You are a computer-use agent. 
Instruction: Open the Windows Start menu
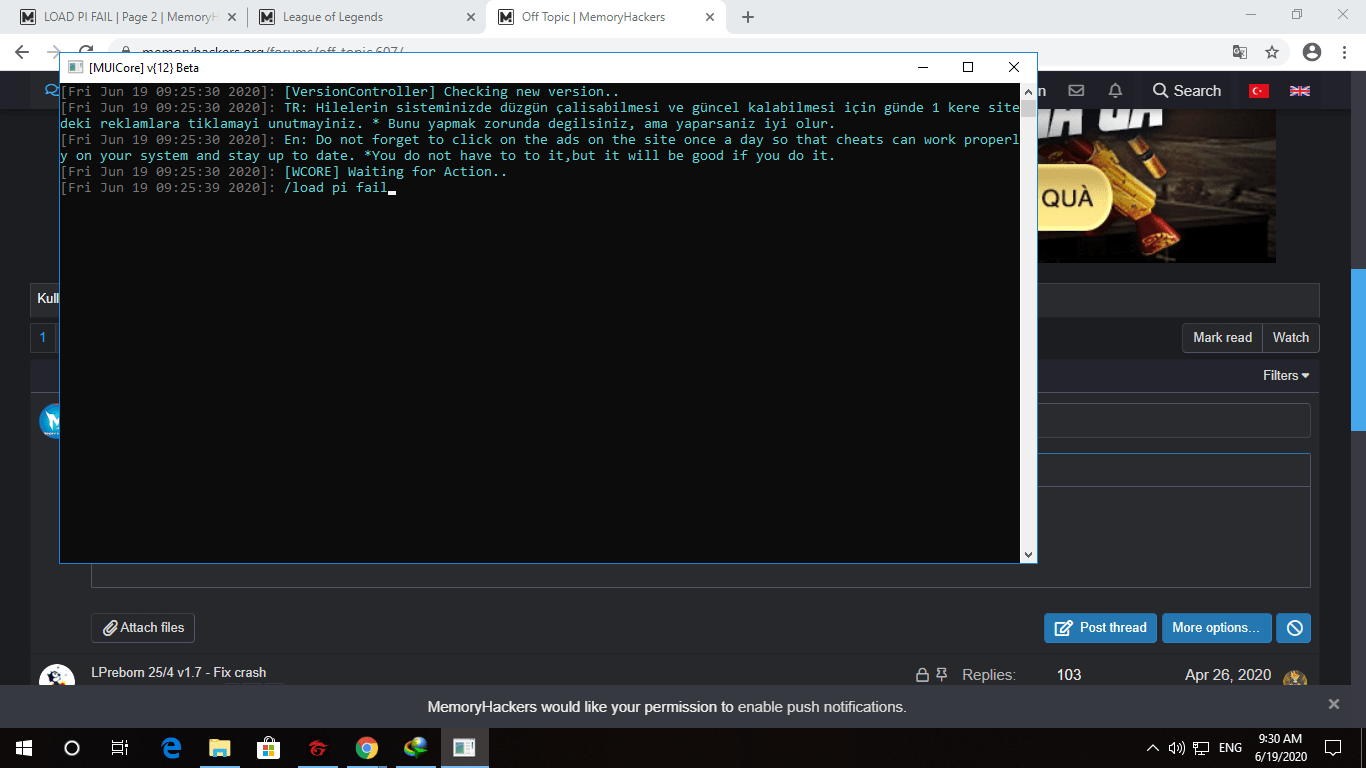pyautogui.click(x=24, y=747)
